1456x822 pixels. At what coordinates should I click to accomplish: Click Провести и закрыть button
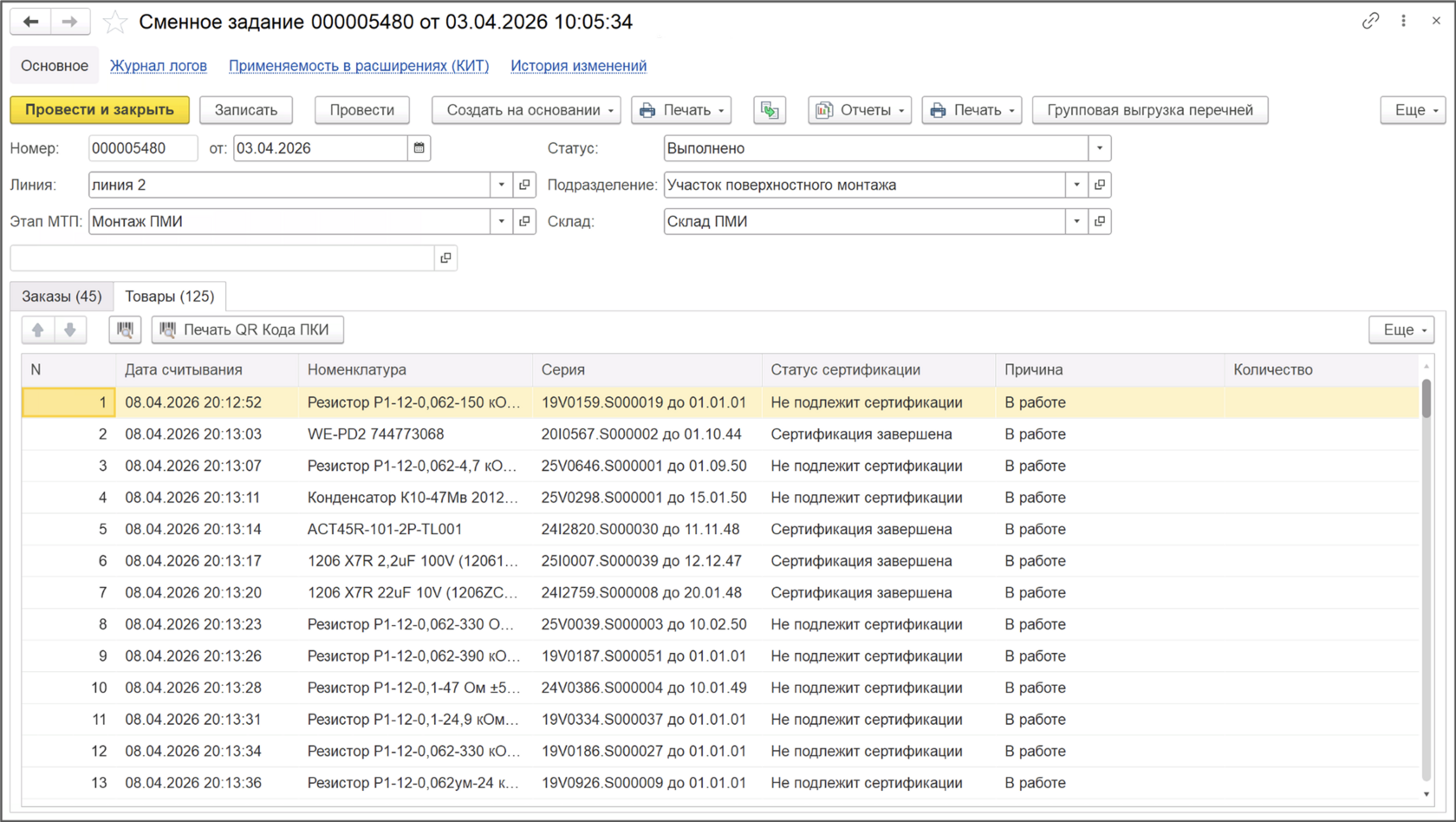pos(100,110)
